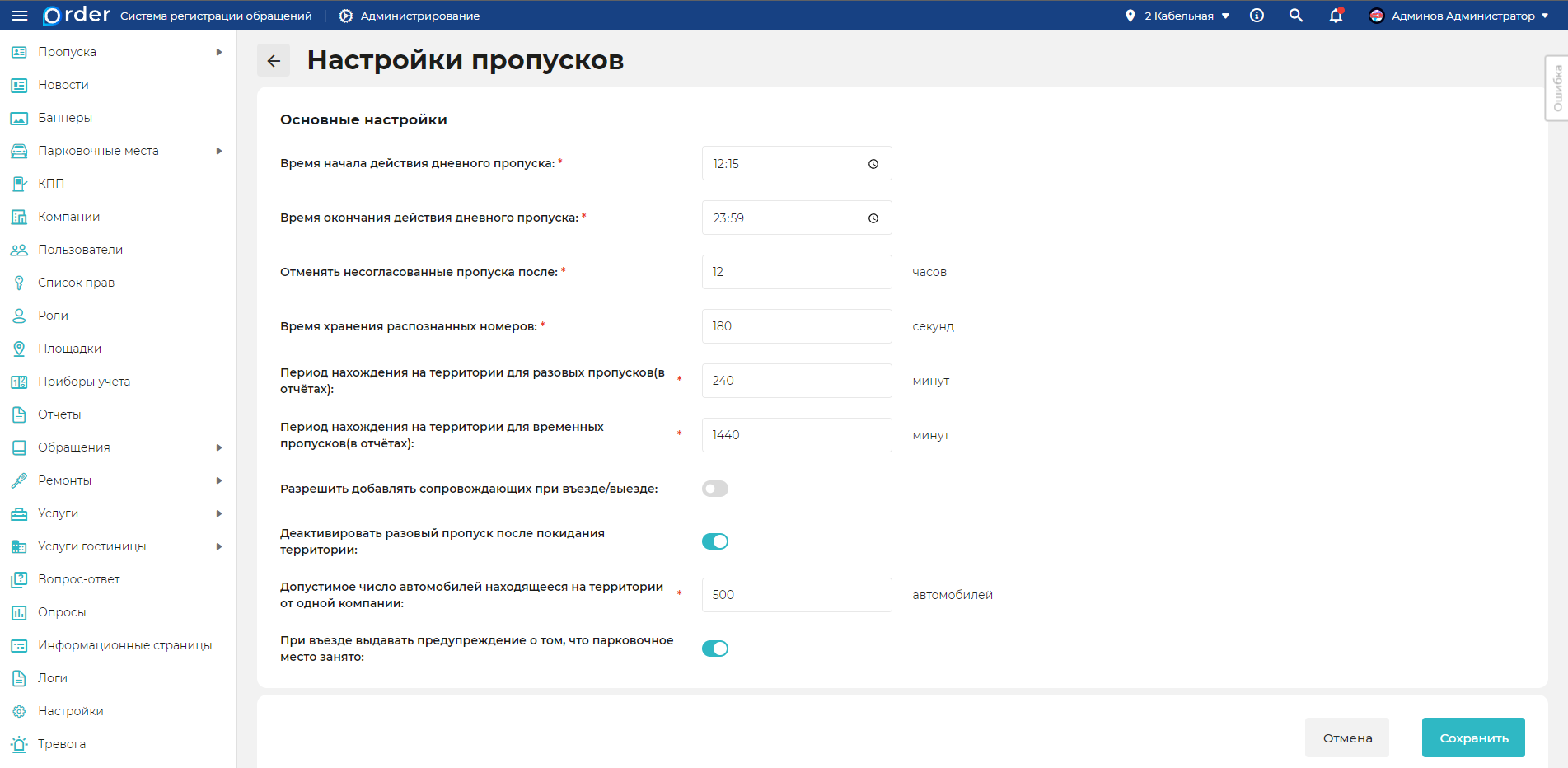Click the recognized numbers storage time field

point(796,326)
